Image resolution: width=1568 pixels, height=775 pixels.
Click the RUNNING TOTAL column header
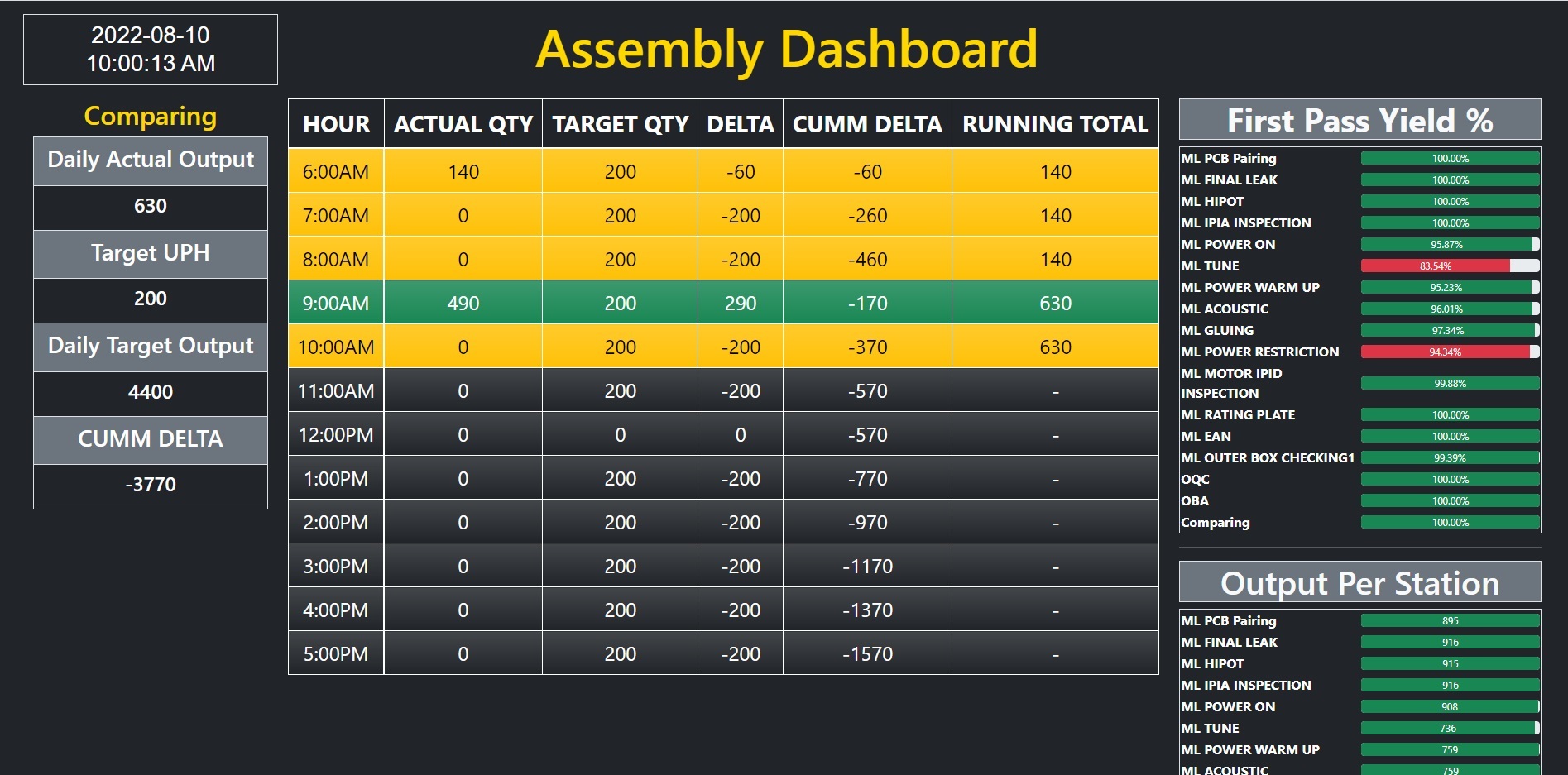[x=1055, y=124]
